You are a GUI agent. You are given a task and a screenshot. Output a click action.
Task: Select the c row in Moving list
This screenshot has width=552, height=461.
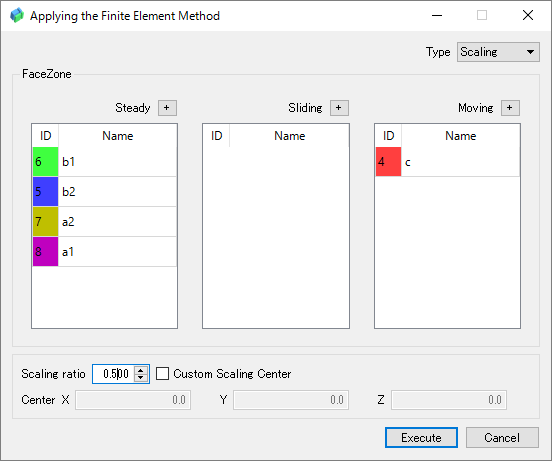pyautogui.click(x=447, y=162)
